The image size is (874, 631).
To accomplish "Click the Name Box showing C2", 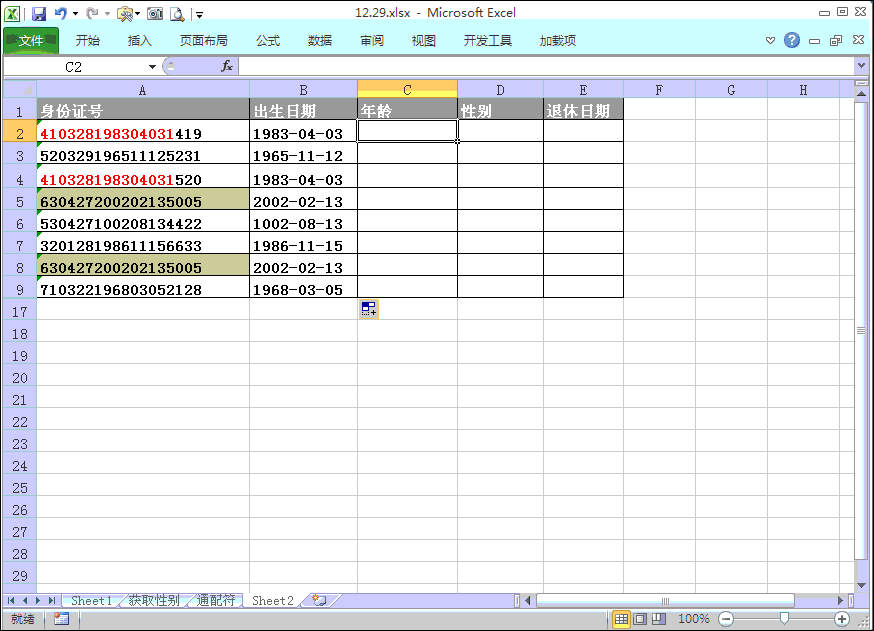I will tap(74, 67).
